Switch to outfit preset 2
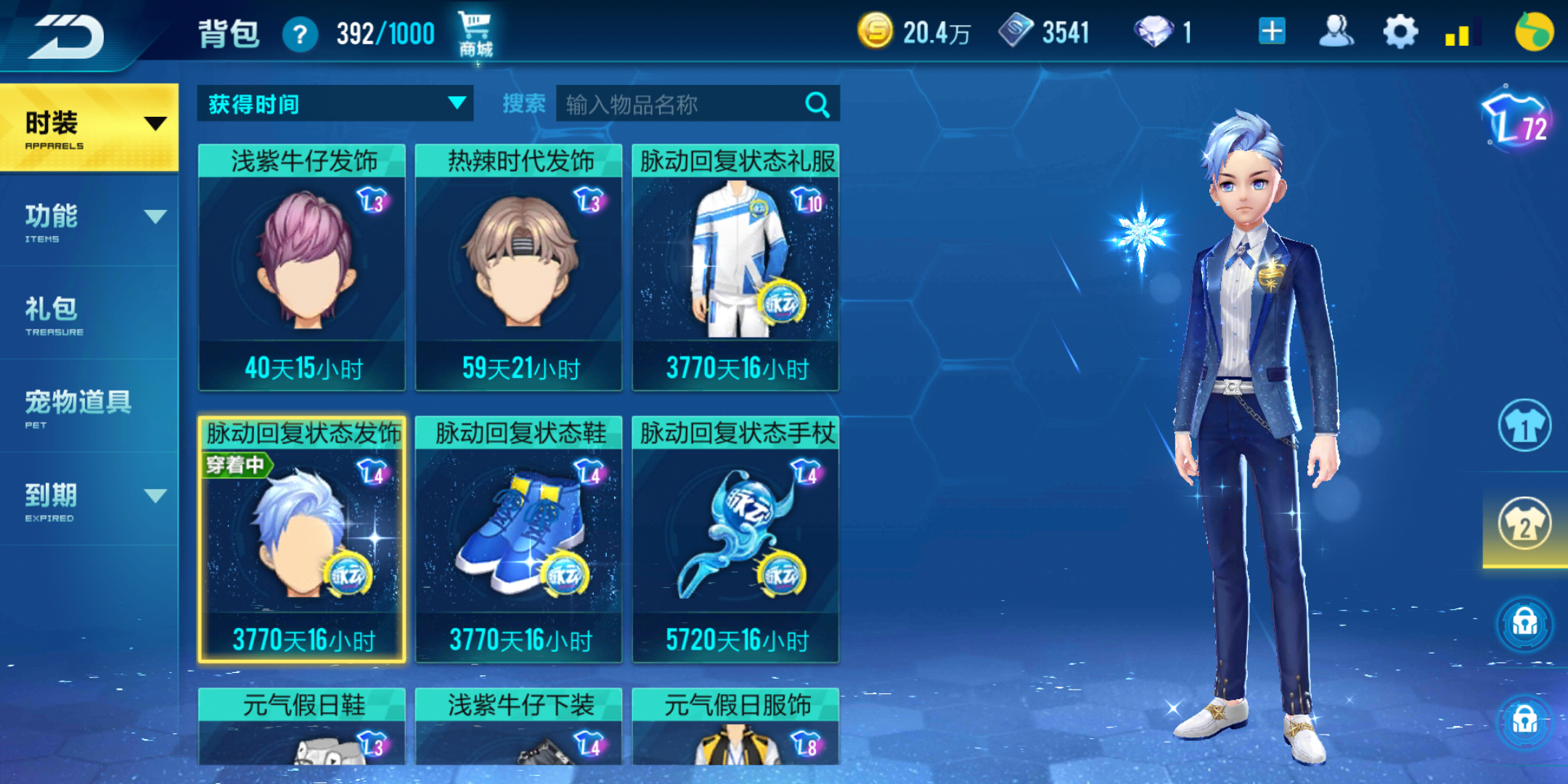 point(1524,524)
